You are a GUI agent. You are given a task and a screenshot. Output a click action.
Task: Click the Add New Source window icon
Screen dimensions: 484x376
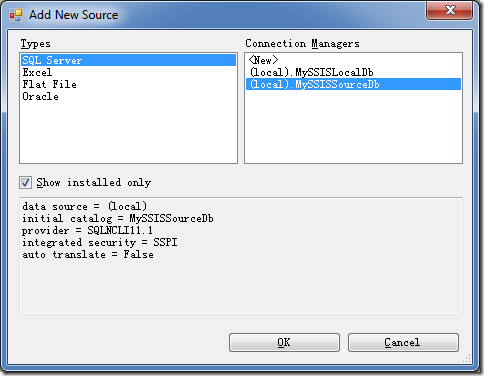[16, 15]
